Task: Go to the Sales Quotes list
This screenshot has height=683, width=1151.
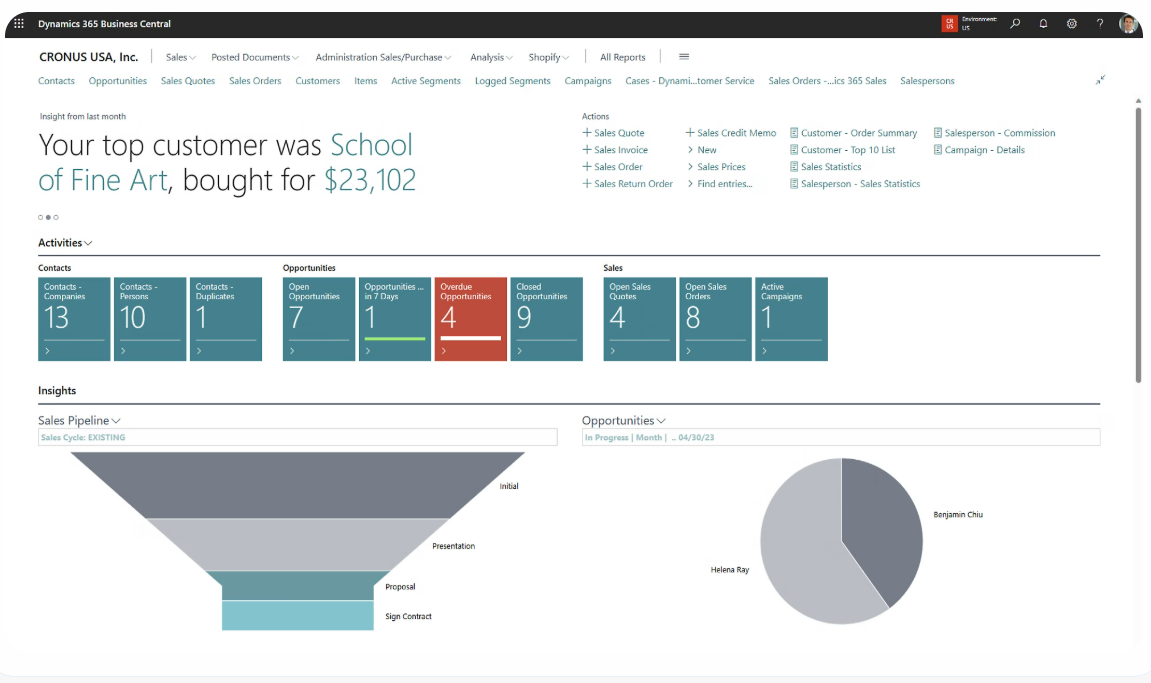Action: coord(188,81)
